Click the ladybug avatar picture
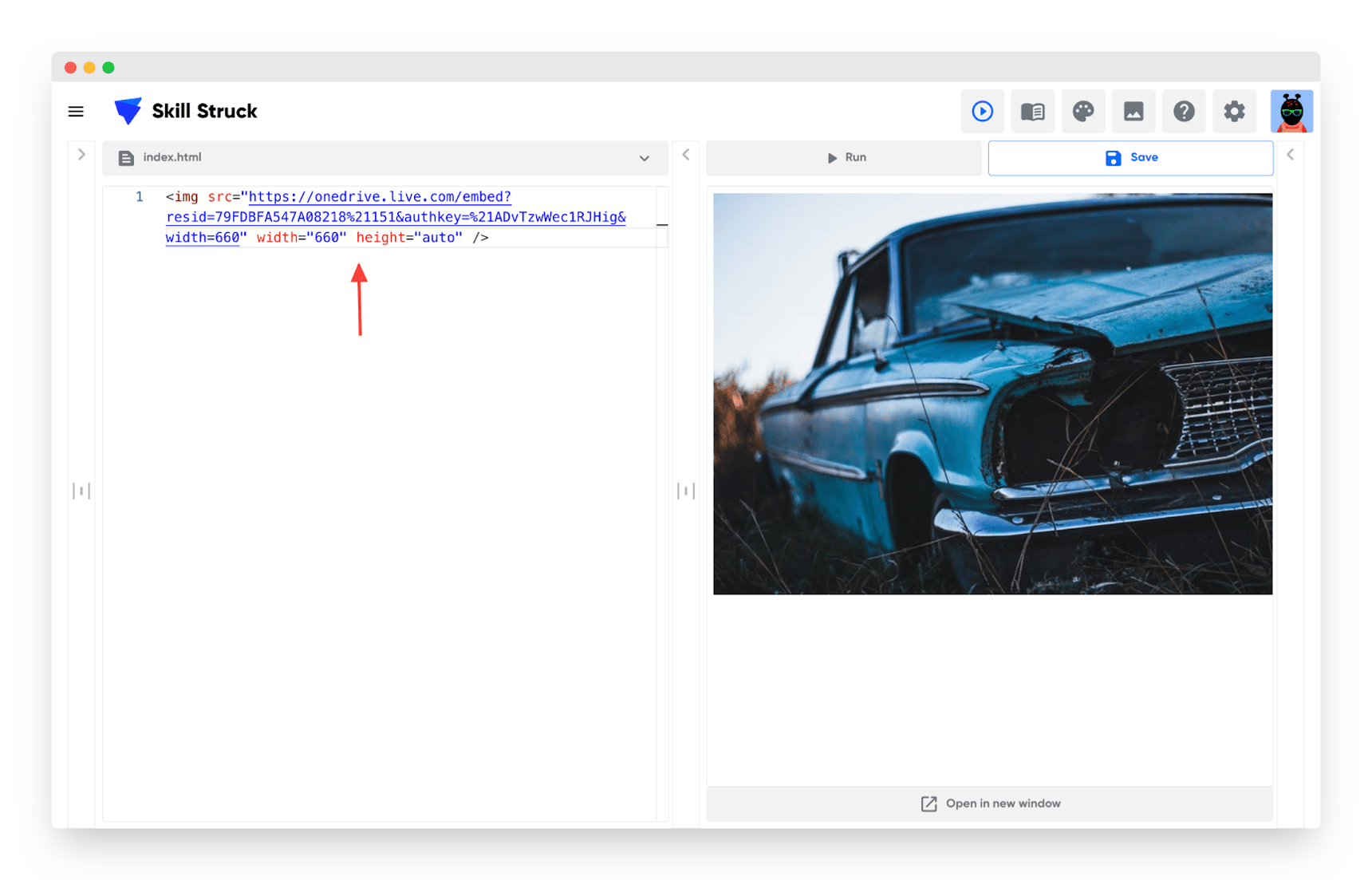Viewport: 1372px width, 880px height. 1291,111
